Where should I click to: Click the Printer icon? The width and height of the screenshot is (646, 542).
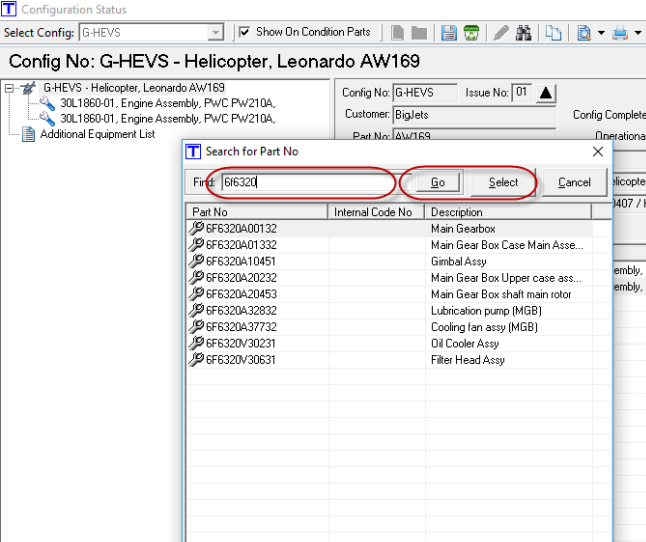pyautogui.click(x=620, y=33)
